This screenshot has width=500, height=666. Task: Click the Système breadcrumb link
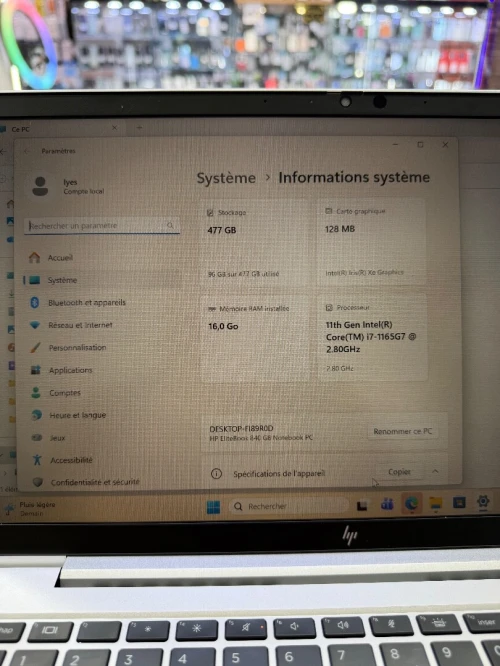226,178
